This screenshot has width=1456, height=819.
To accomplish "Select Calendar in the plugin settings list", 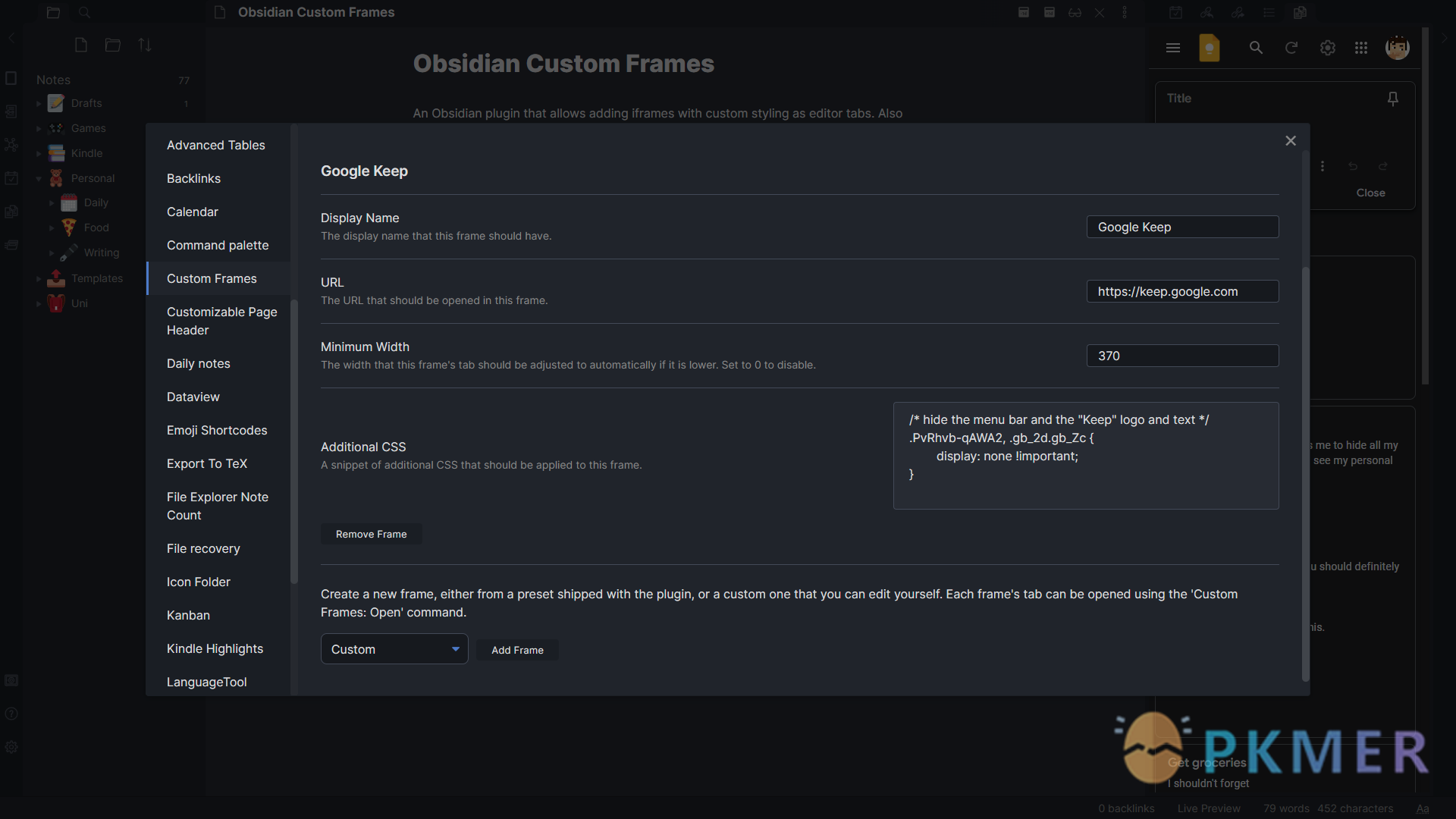I will (x=192, y=212).
